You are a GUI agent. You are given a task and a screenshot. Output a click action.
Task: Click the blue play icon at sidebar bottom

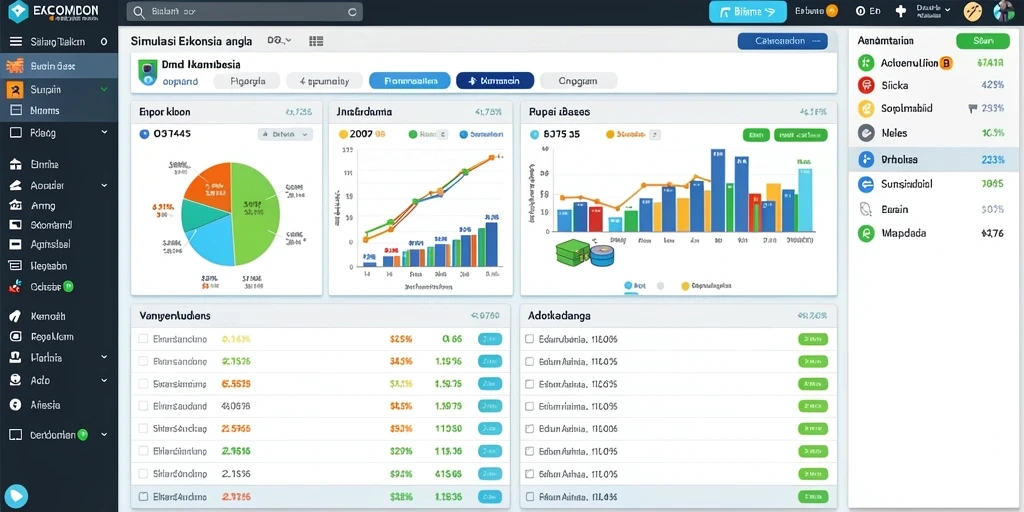16,496
